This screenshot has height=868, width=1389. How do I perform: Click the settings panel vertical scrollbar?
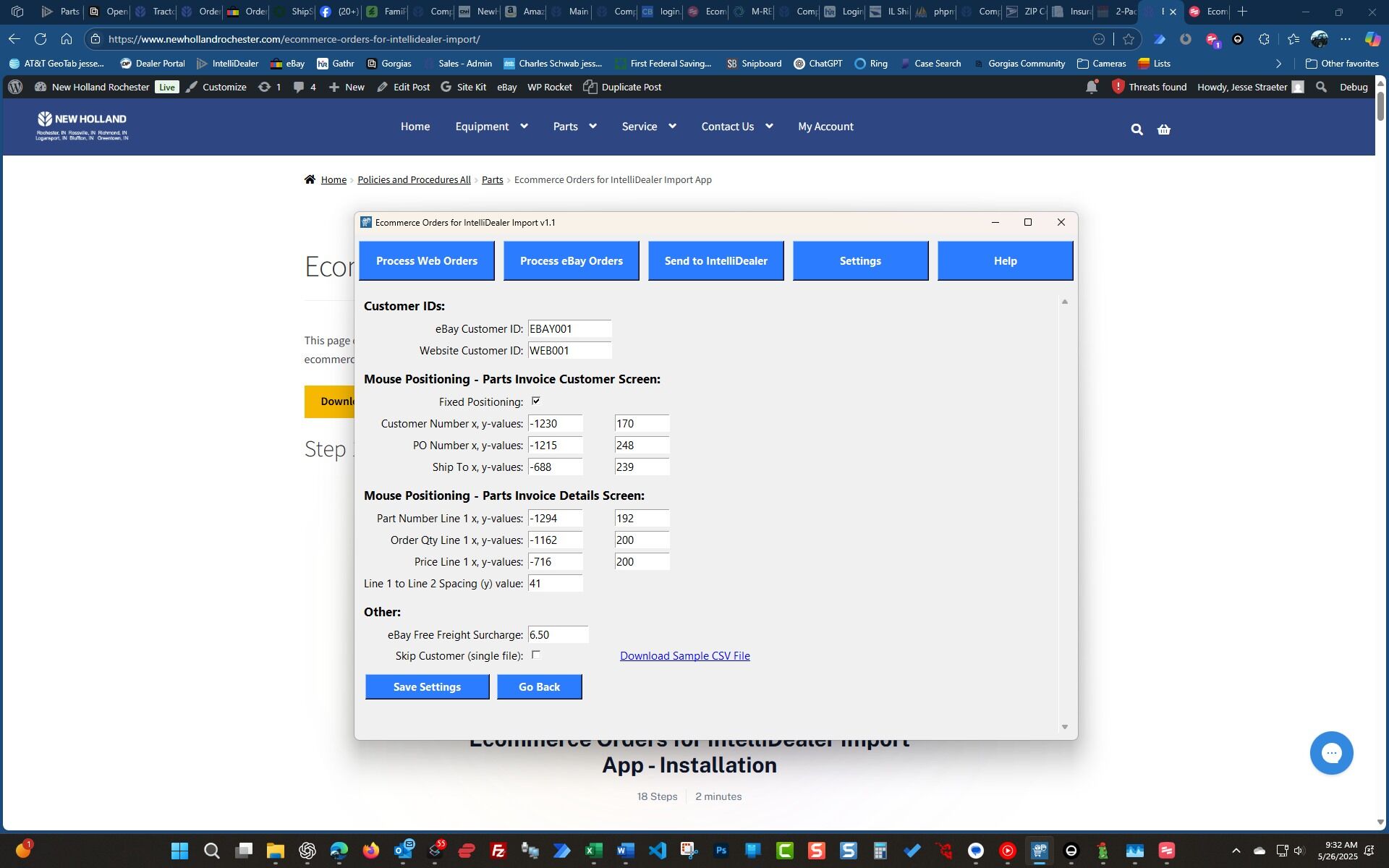pos(1064,514)
